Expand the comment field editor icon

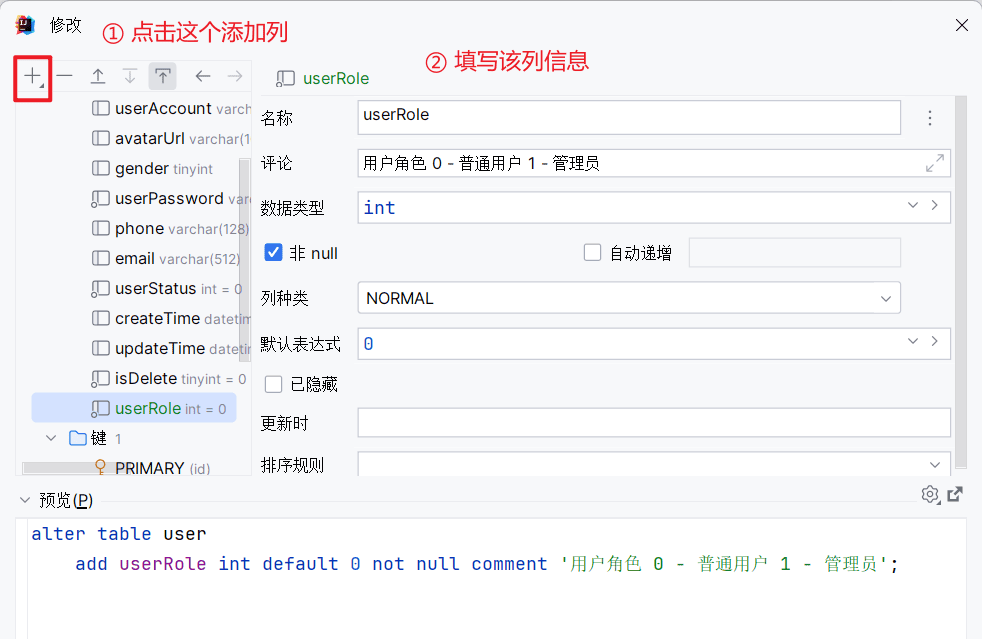tap(934, 164)
